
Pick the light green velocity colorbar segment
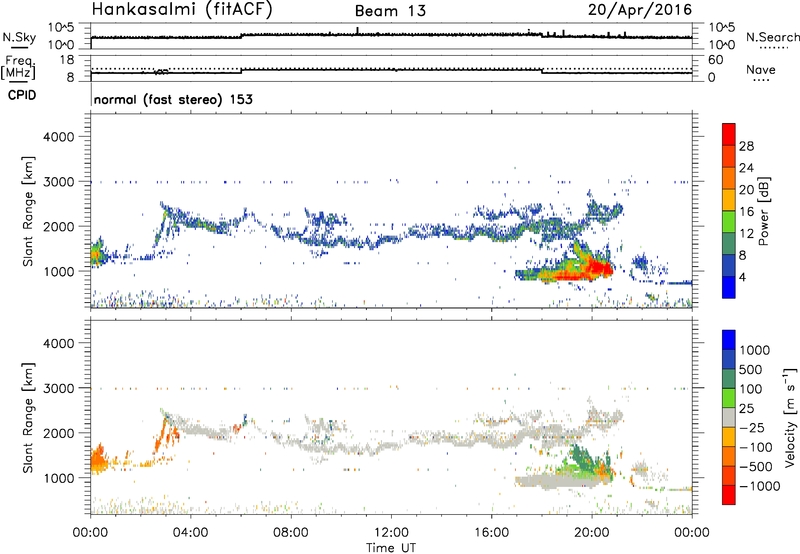[729, 398]
